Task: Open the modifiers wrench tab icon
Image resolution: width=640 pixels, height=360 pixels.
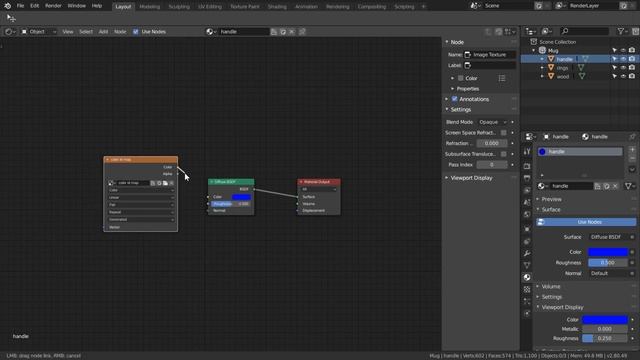Action: 527,253
